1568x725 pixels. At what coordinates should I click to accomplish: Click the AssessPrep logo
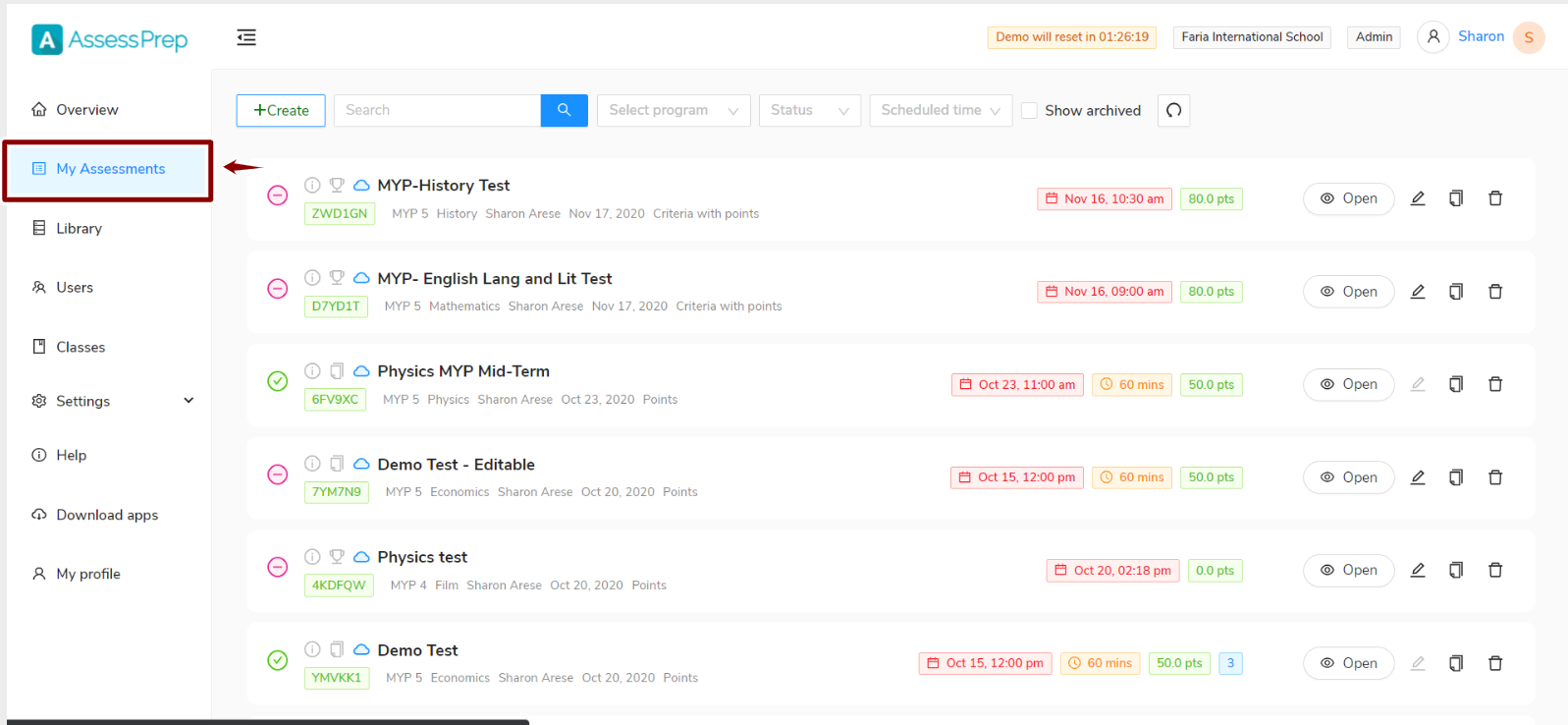(109, 39)
